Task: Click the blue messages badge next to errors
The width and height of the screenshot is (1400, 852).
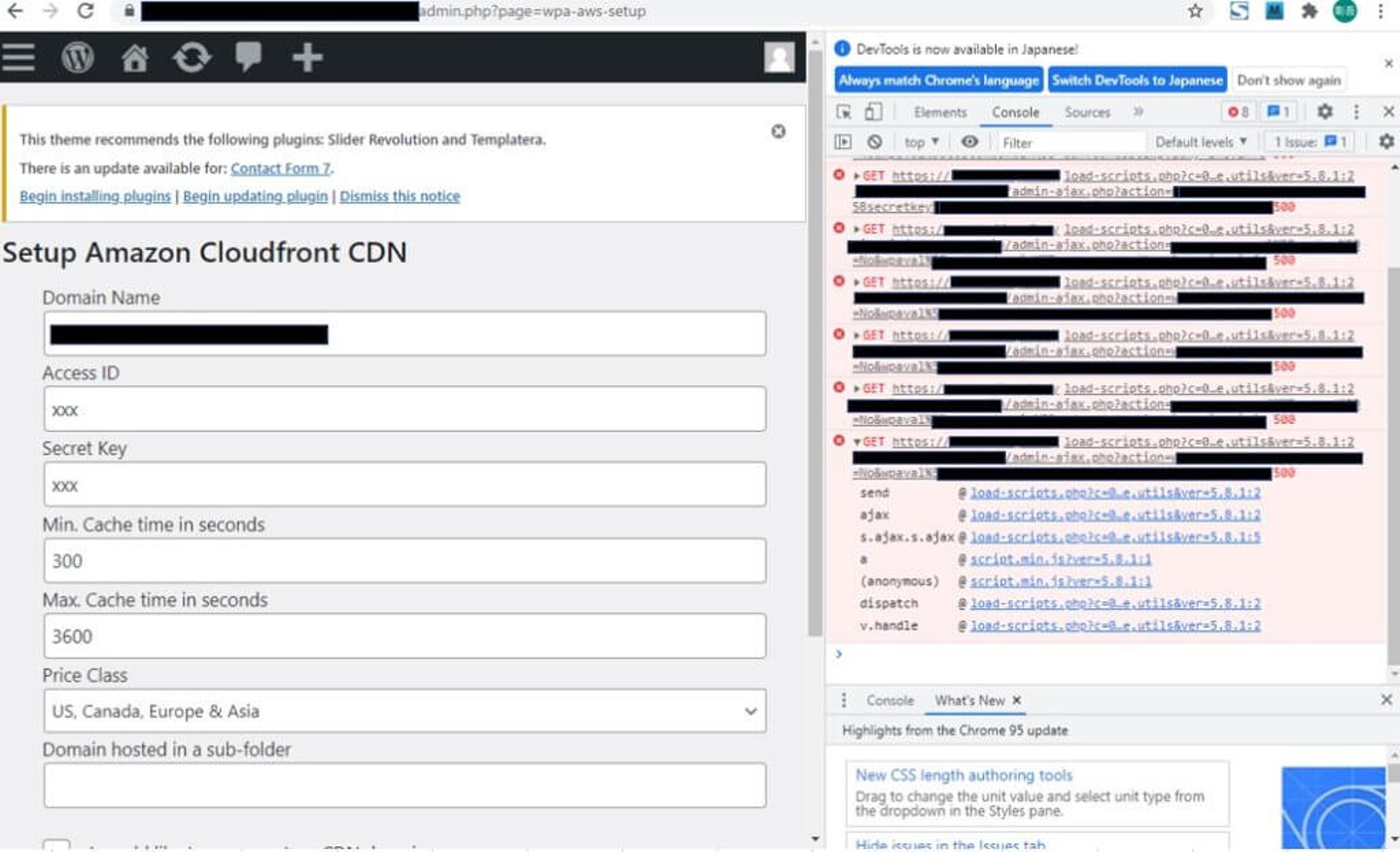Action: tap(1278, 112)
